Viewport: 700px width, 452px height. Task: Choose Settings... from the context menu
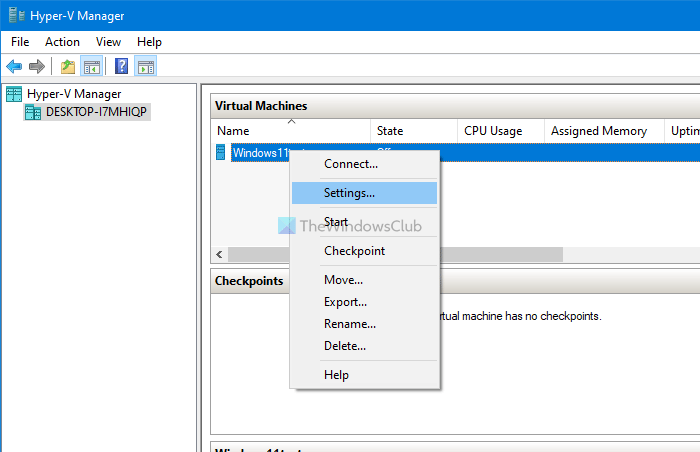[364, 193]
